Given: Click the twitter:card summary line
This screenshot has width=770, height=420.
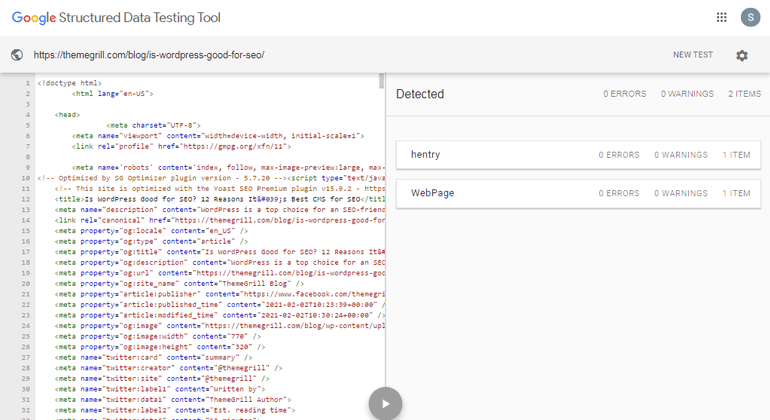Looking at the screenshot, I should click(x=153, y=358).
